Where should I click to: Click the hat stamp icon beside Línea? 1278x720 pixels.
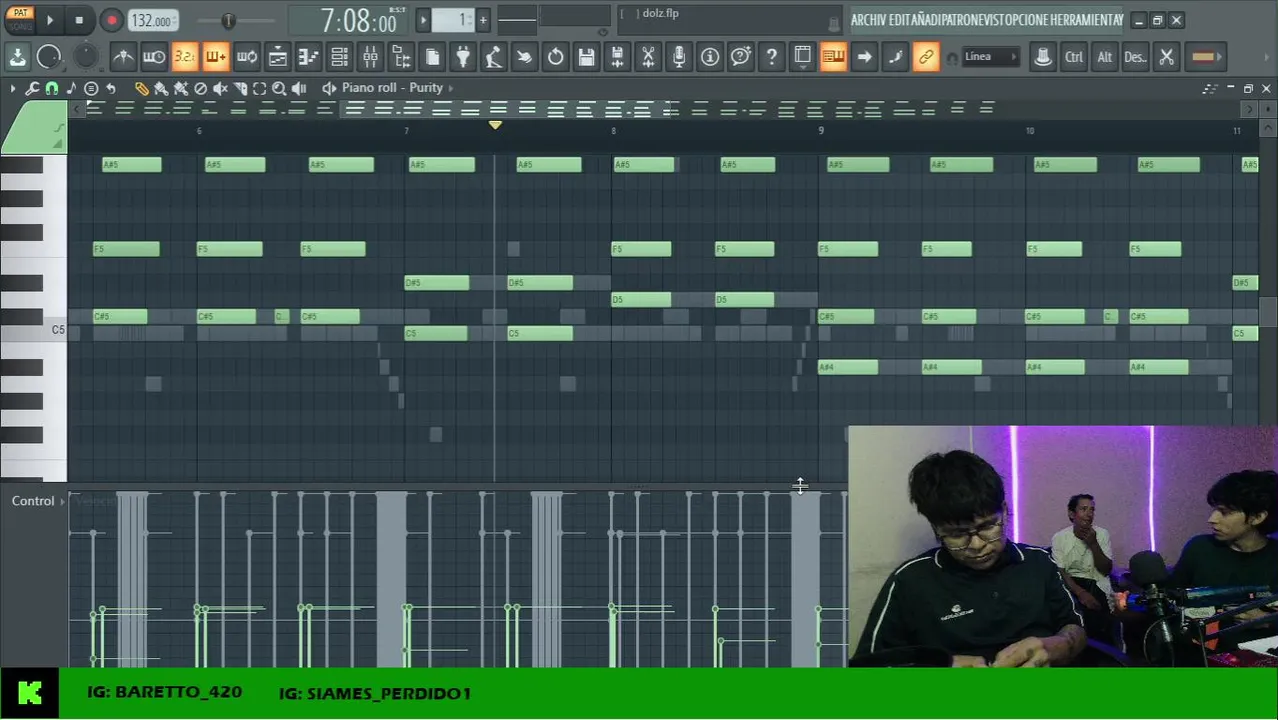point(1043,57)
